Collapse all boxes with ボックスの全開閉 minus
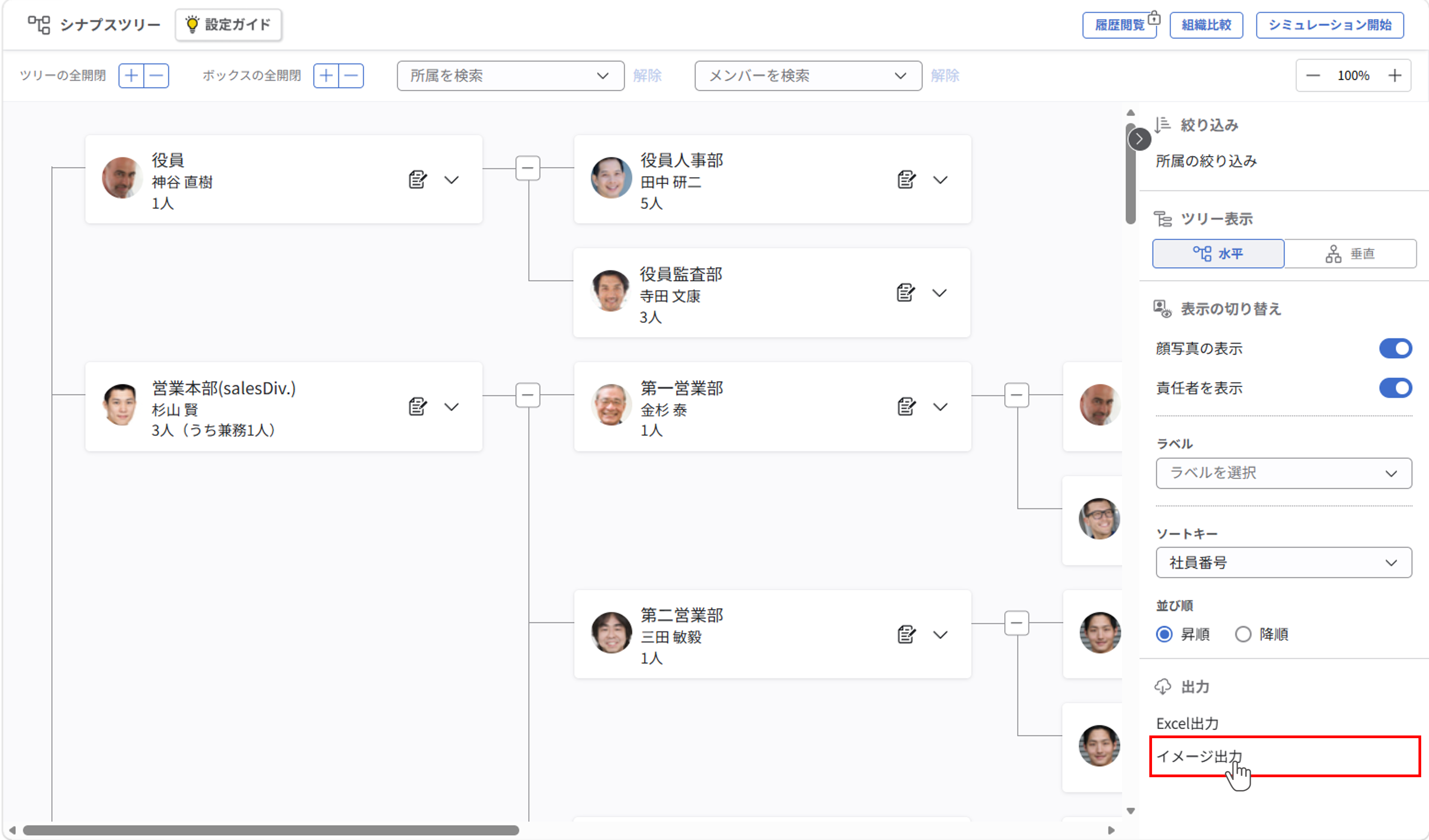1429x840 pixels. point(352,75)
